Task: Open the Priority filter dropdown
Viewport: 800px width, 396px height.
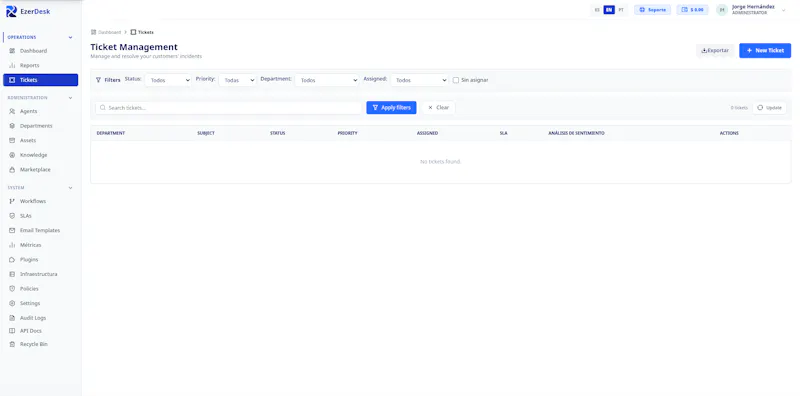Action: (238, 80)
